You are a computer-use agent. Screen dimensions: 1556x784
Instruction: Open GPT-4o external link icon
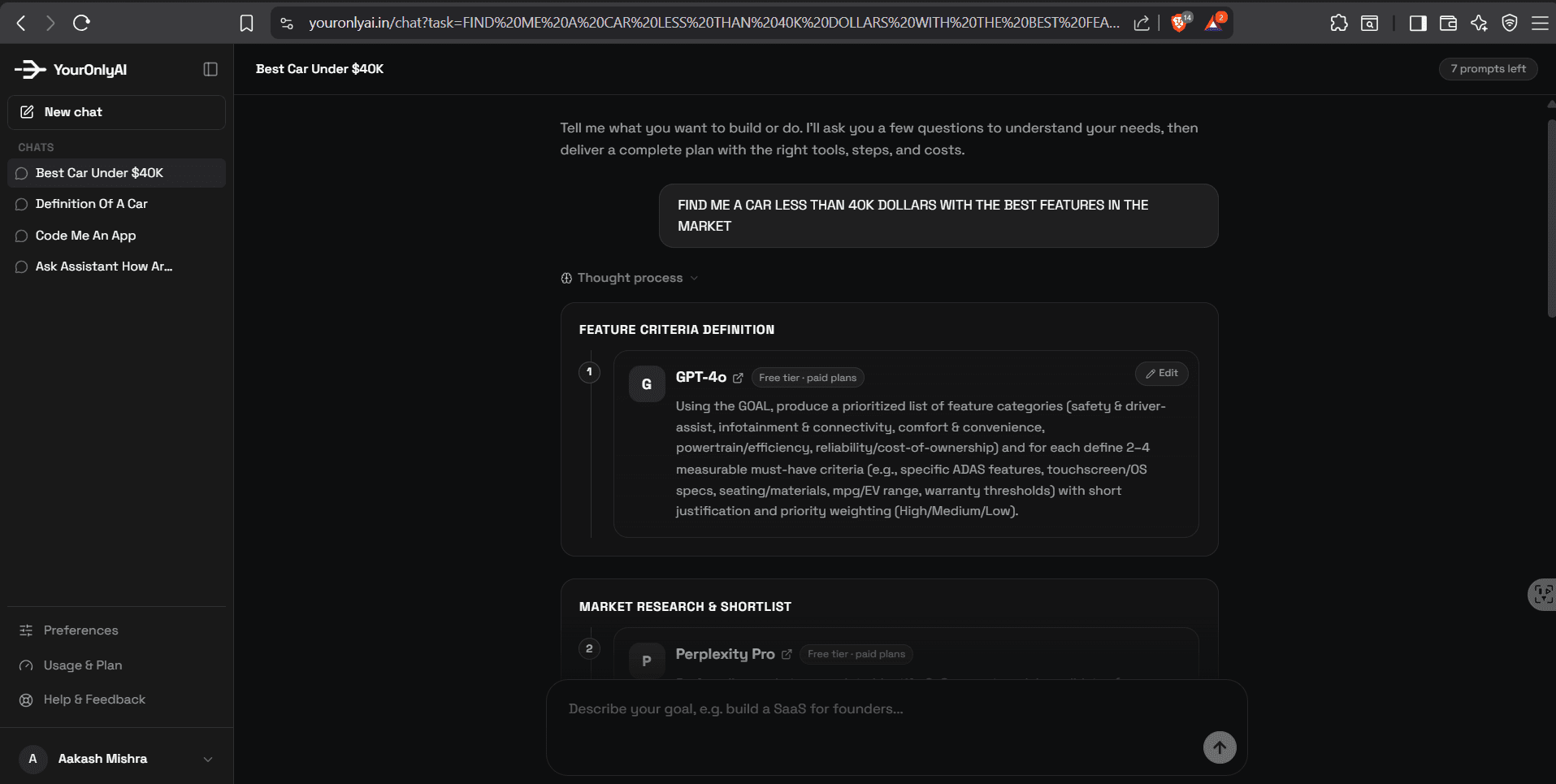pyautogui.click(x=738, y=378)
